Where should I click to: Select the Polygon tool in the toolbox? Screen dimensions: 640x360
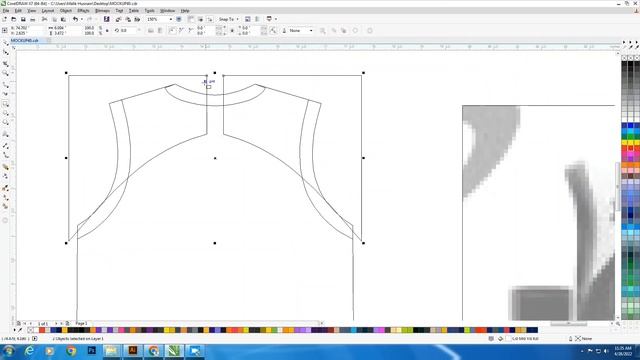tap(5, 122)
